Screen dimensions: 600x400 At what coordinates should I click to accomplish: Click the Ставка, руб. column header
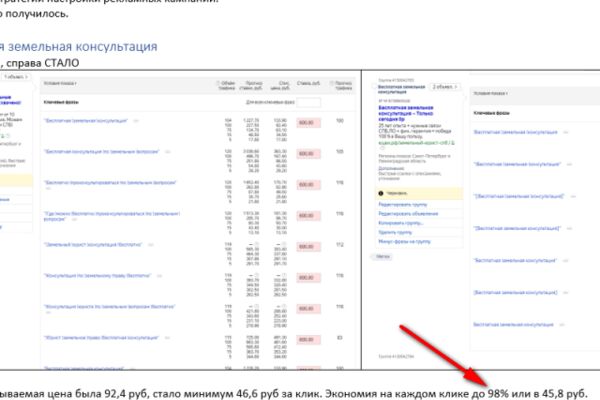click(x=308, y=83)
